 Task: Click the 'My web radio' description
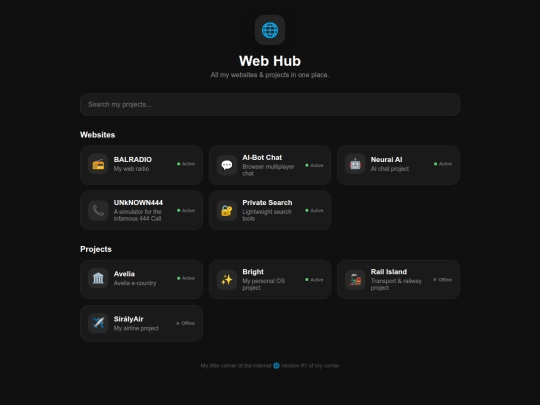point(131,169)
